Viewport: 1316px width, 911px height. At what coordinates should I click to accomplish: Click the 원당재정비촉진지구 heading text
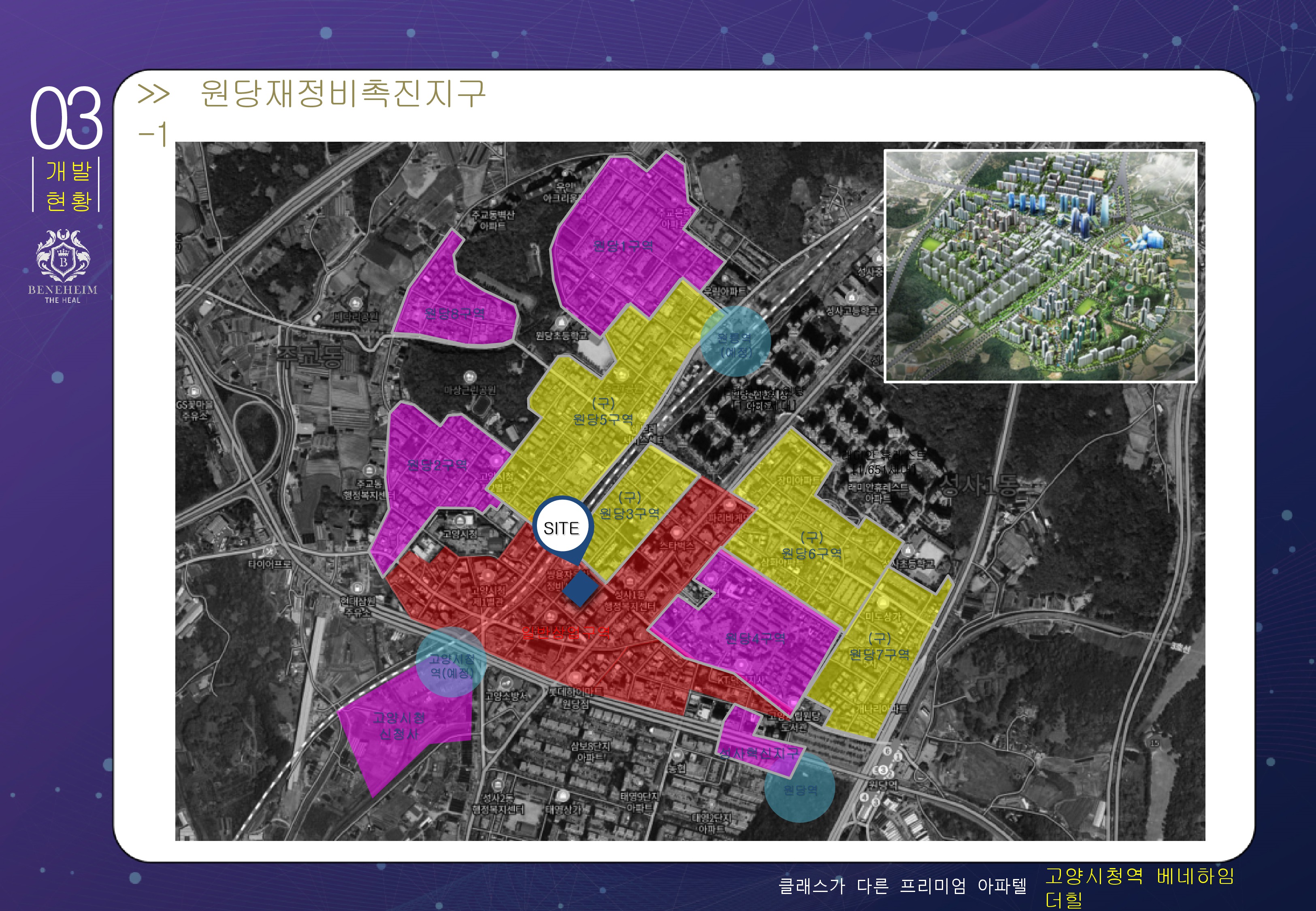(343, 94)
